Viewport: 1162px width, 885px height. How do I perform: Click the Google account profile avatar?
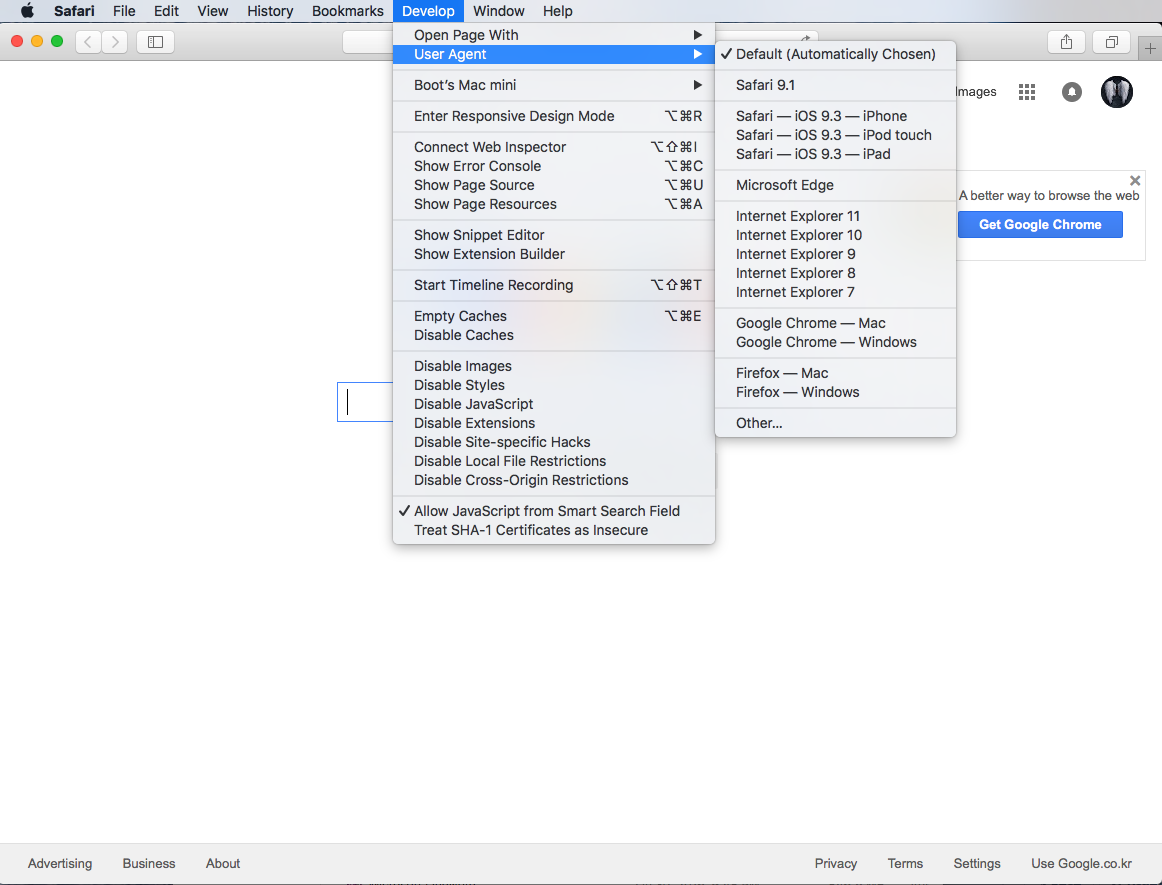tap(1117, 92)
